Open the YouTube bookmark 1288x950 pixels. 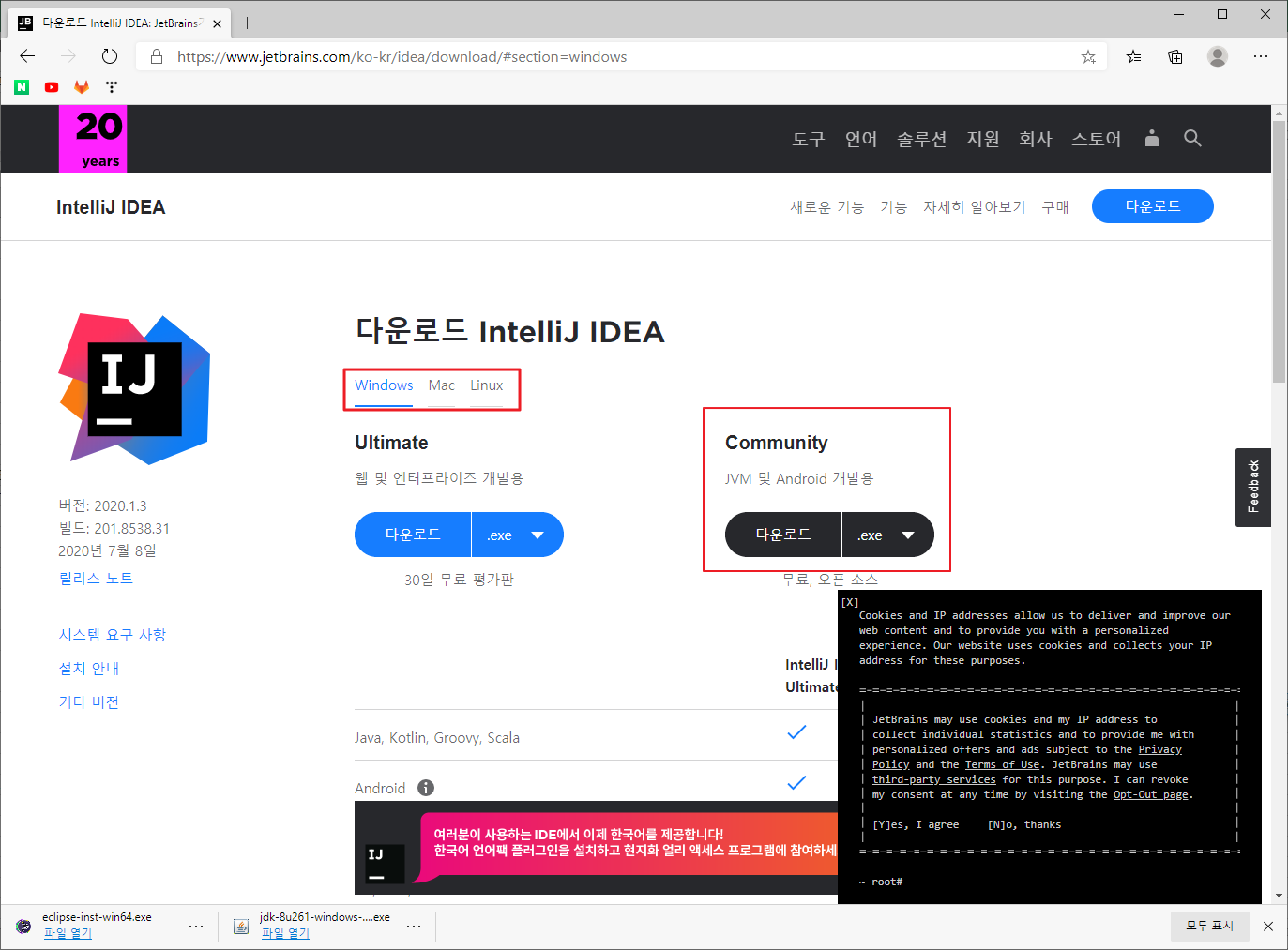(52, 87)
